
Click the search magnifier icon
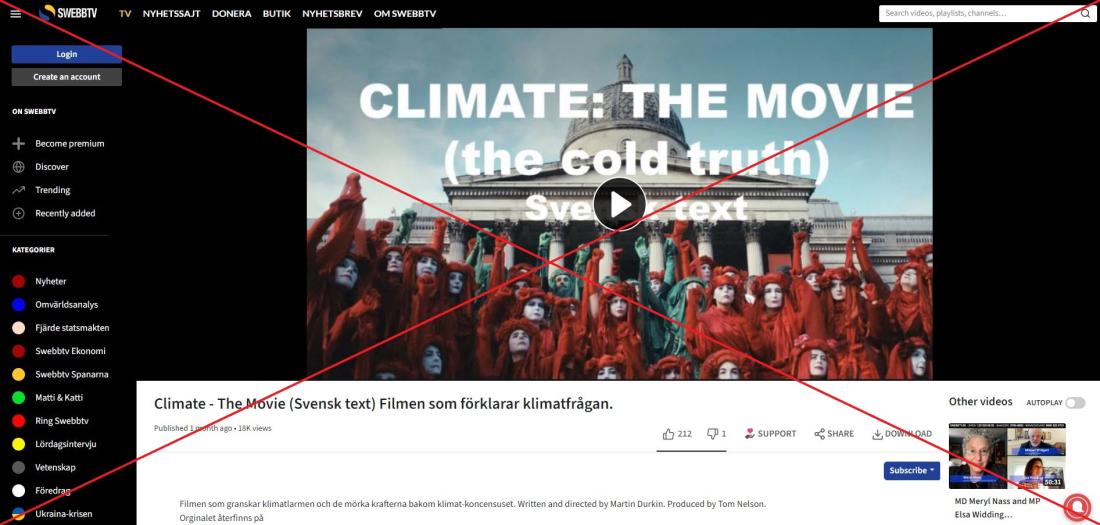[1085, 13]
